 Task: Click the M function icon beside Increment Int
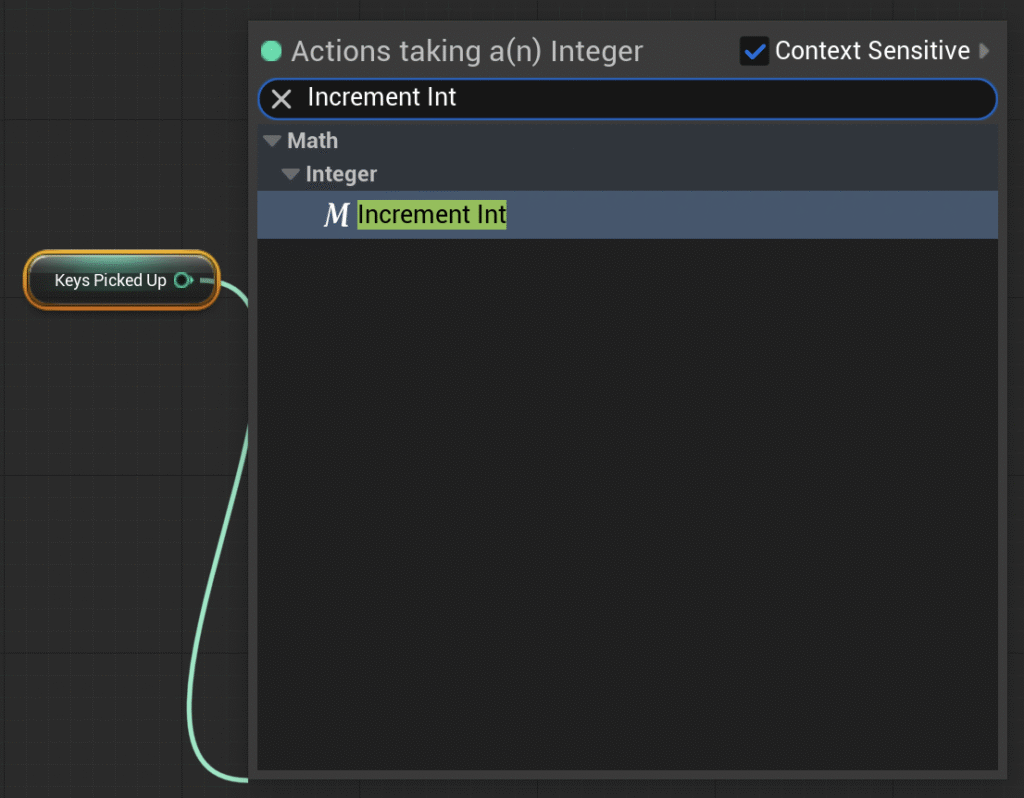(337, 215)
